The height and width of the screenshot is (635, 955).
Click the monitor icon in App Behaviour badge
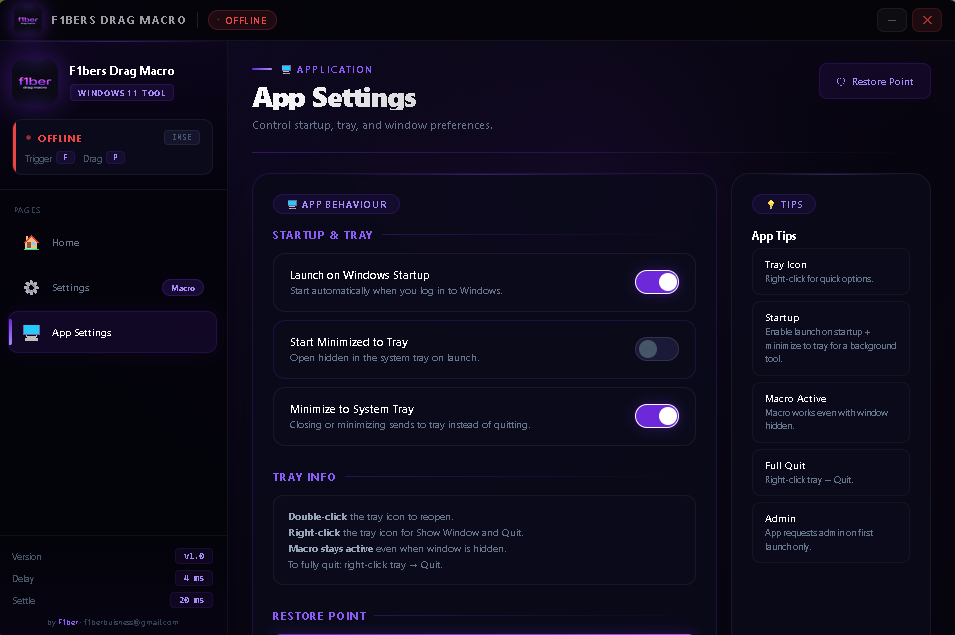292,205
